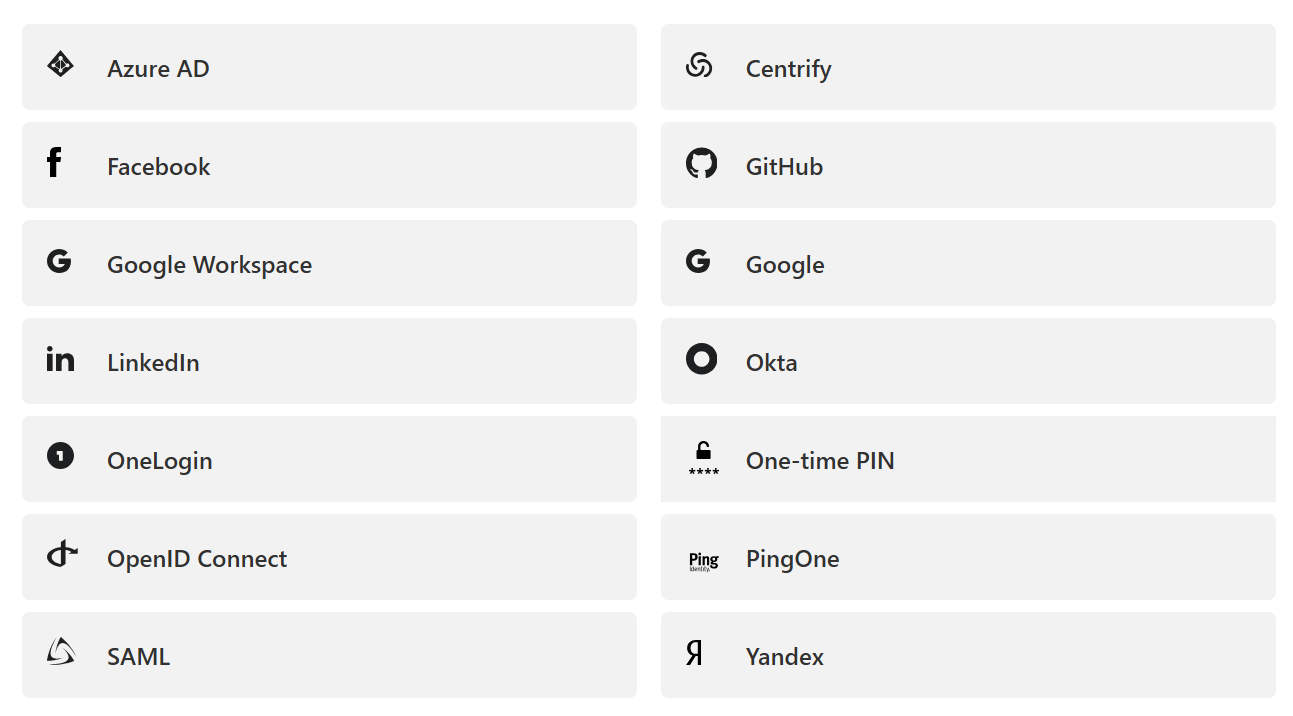
Task: Click the Facebook f logo
Action: (54, 163)
